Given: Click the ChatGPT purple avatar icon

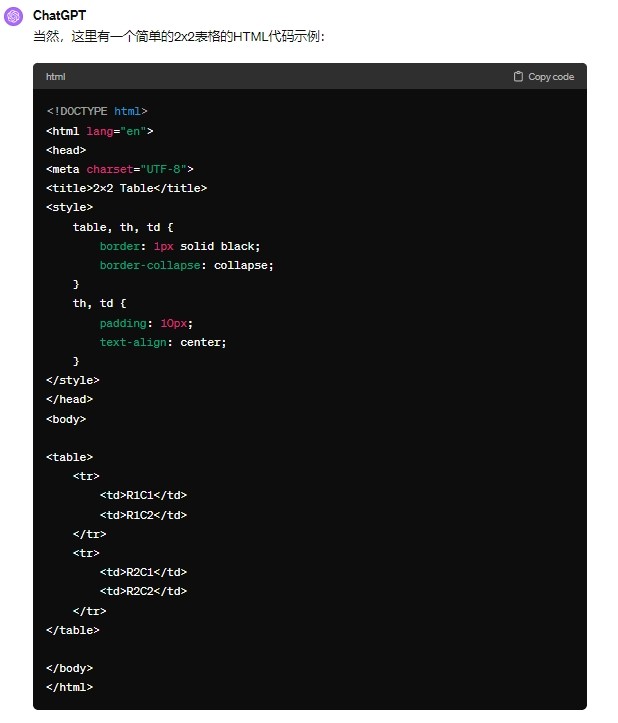Looking at the screenshot, I should tap(13, 17).
